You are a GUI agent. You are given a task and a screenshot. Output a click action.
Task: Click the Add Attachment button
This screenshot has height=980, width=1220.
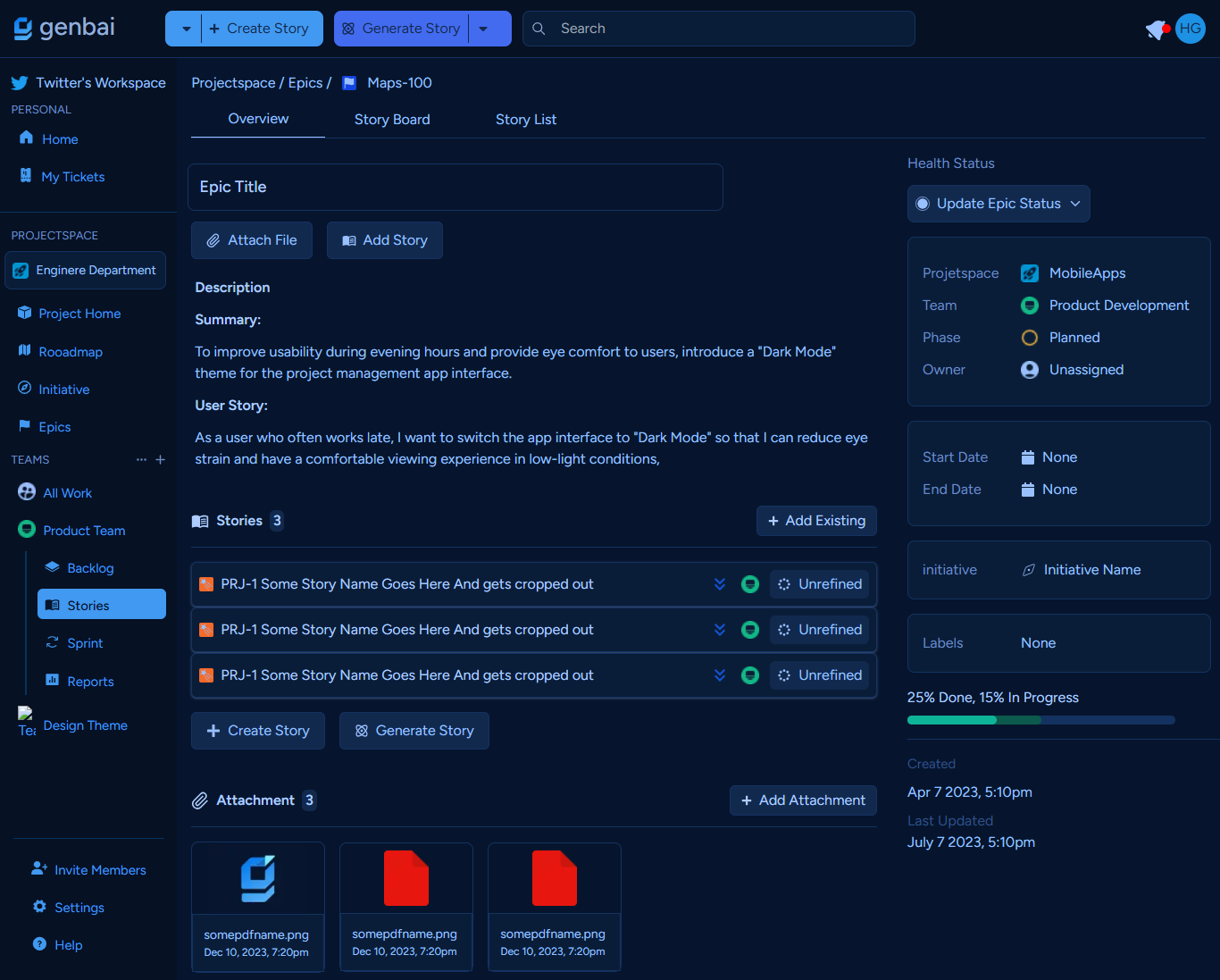803,800
